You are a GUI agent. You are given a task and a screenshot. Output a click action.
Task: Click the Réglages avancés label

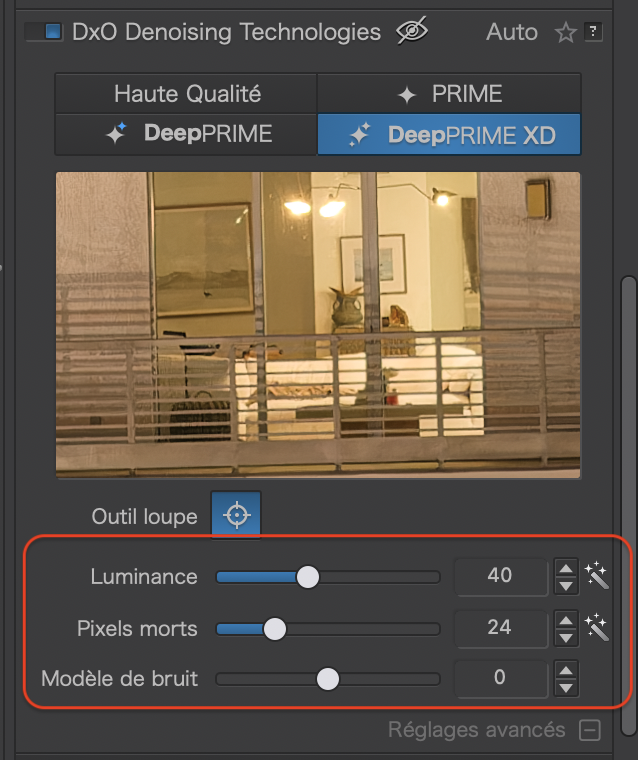click(x=477, y=730)
